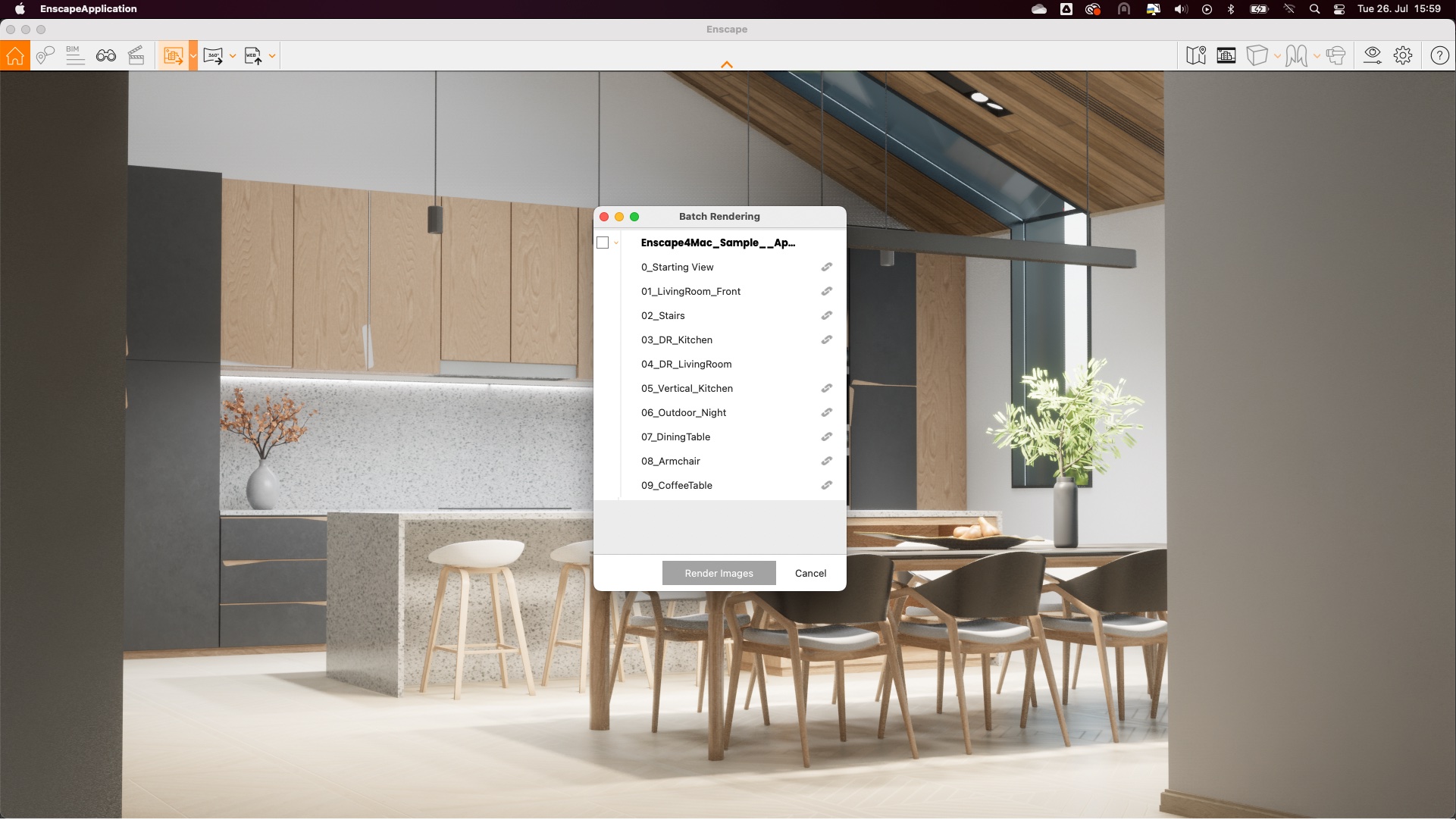The width and height of the screenshot is (1456, 820).
Task: Open the EnscapeApplication menu
Action: point(88,9)
